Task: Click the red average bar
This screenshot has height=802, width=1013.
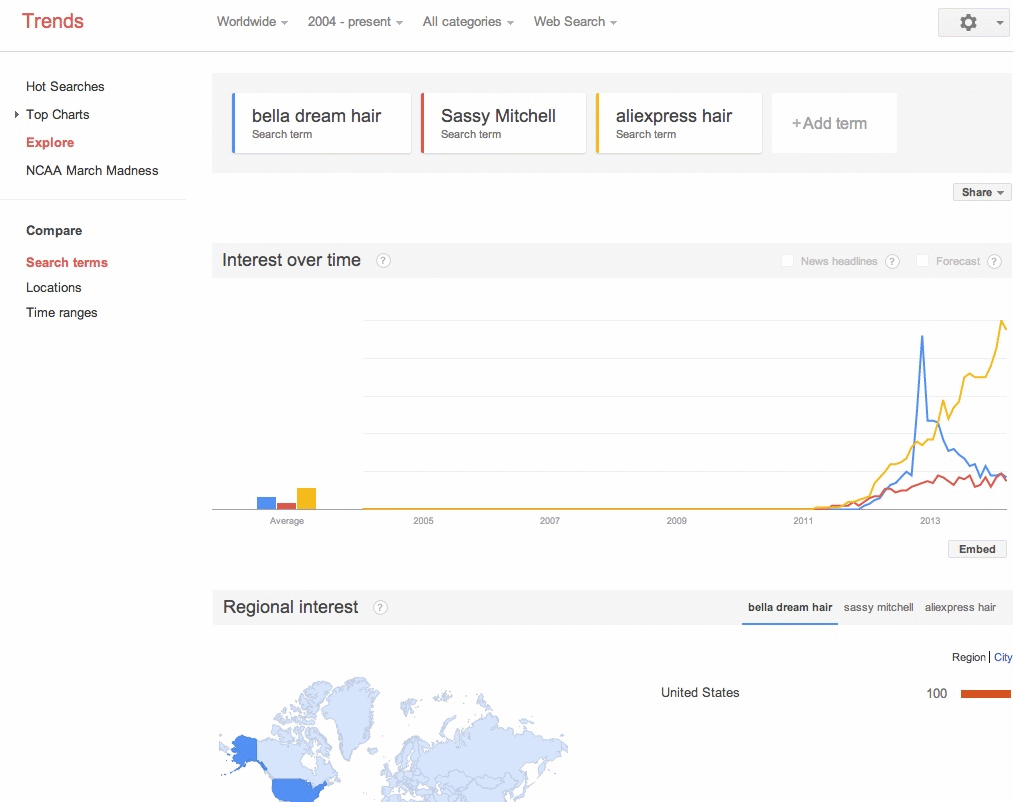Action: 286,506
